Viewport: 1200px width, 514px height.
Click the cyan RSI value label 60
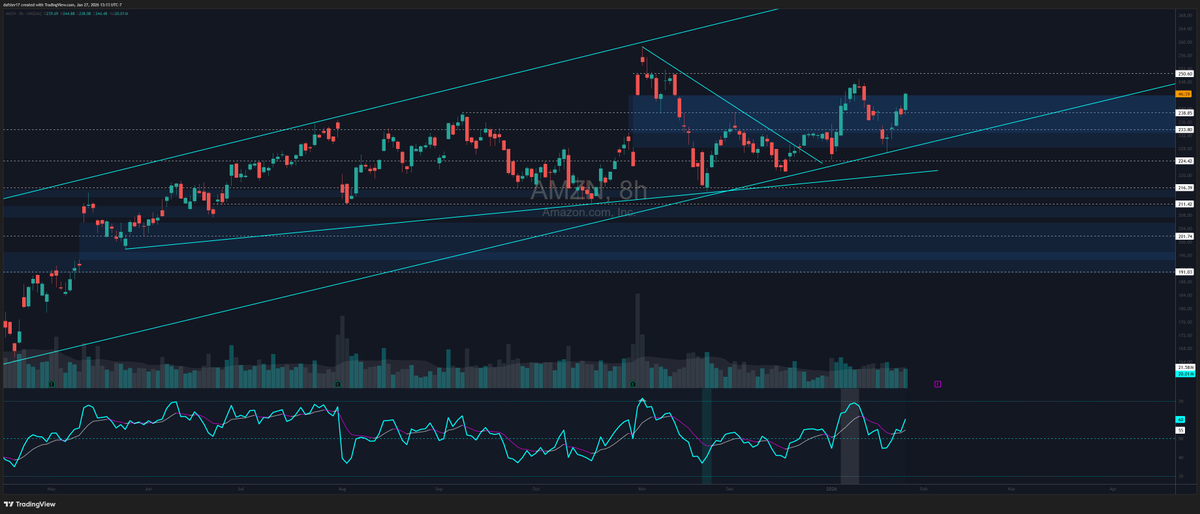pyautogui.click(x=1180, y=419)
